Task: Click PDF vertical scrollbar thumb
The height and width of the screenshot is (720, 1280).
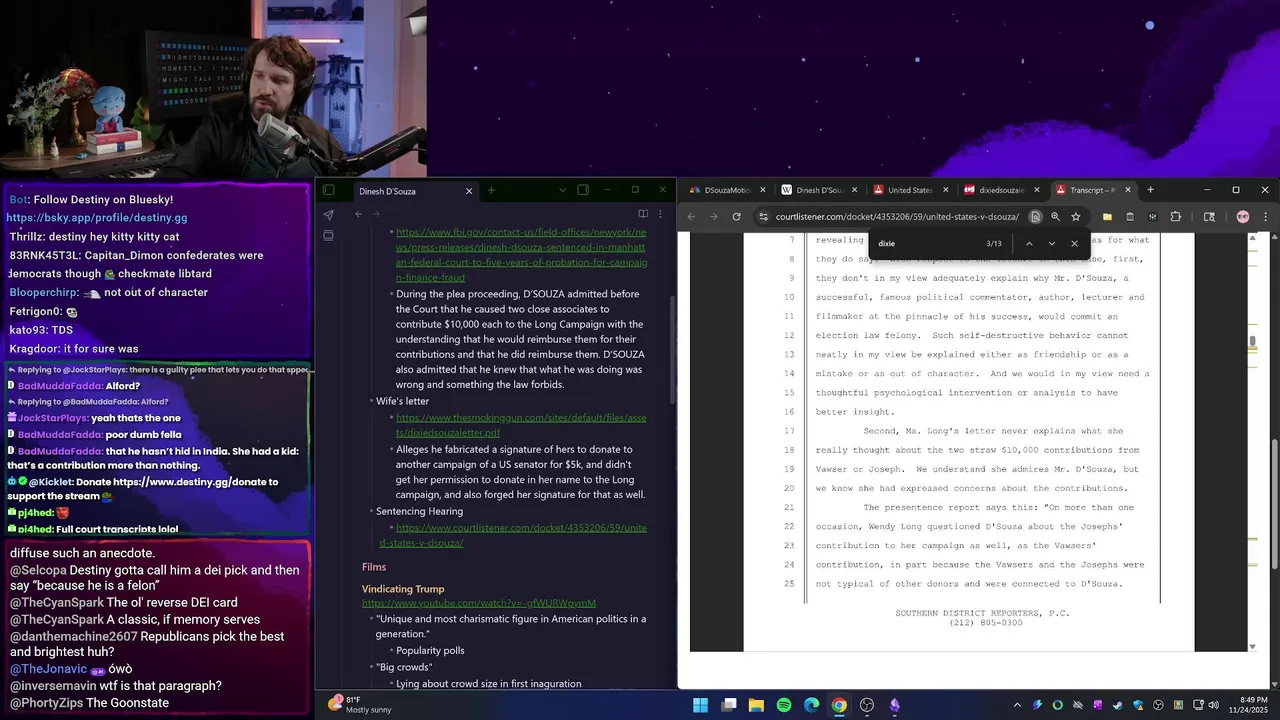Action: coord(1253,342)
